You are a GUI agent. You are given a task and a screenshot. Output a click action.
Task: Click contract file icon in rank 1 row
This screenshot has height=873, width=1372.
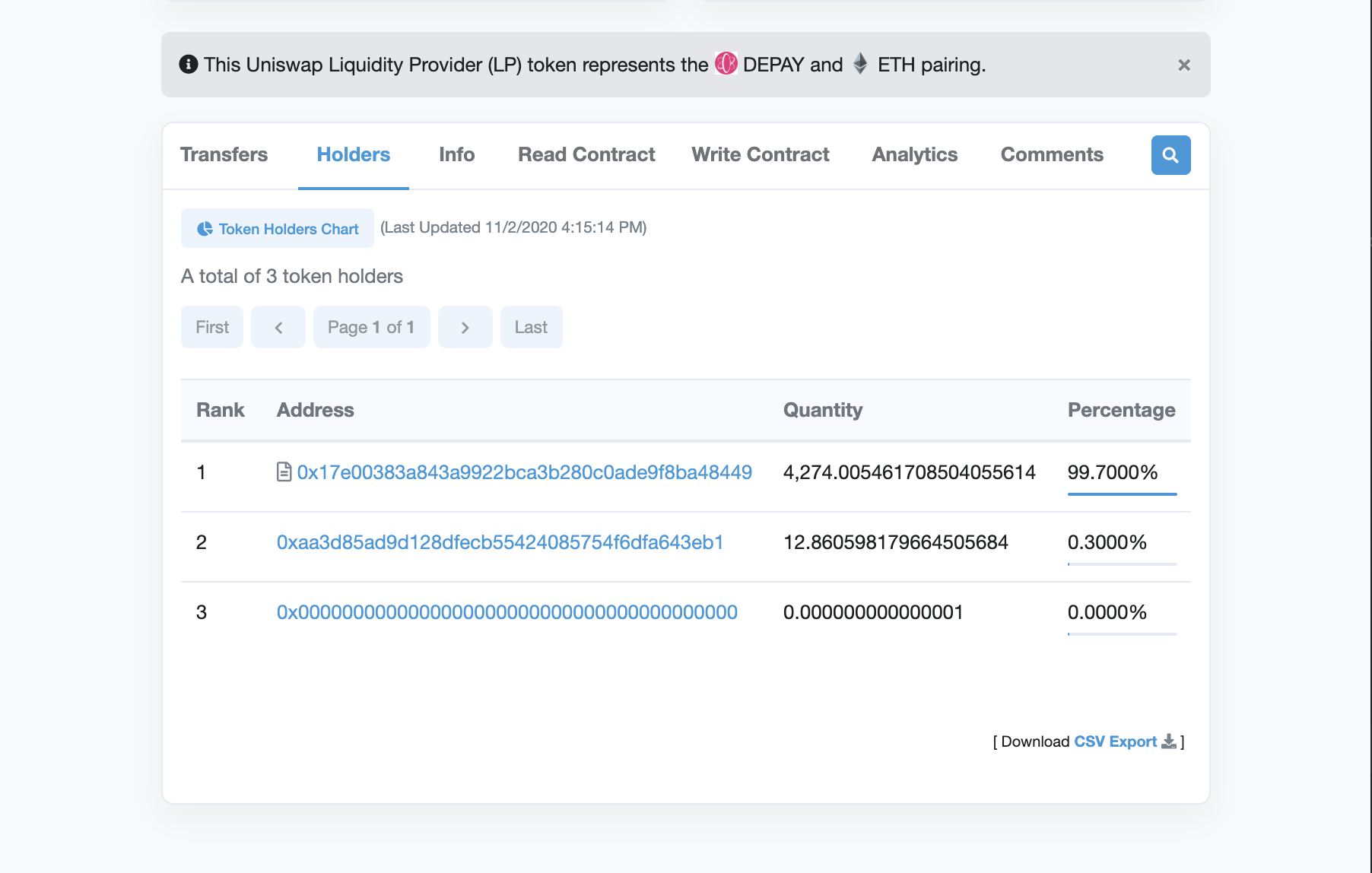click(284, 472)
